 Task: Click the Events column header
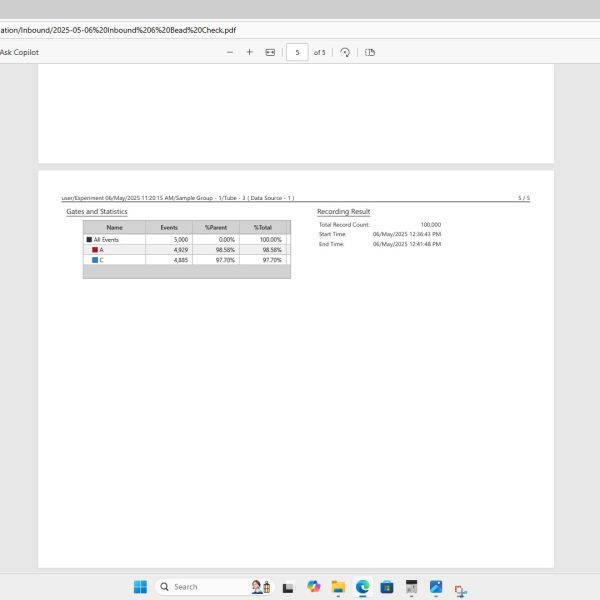tap(169, 228)
